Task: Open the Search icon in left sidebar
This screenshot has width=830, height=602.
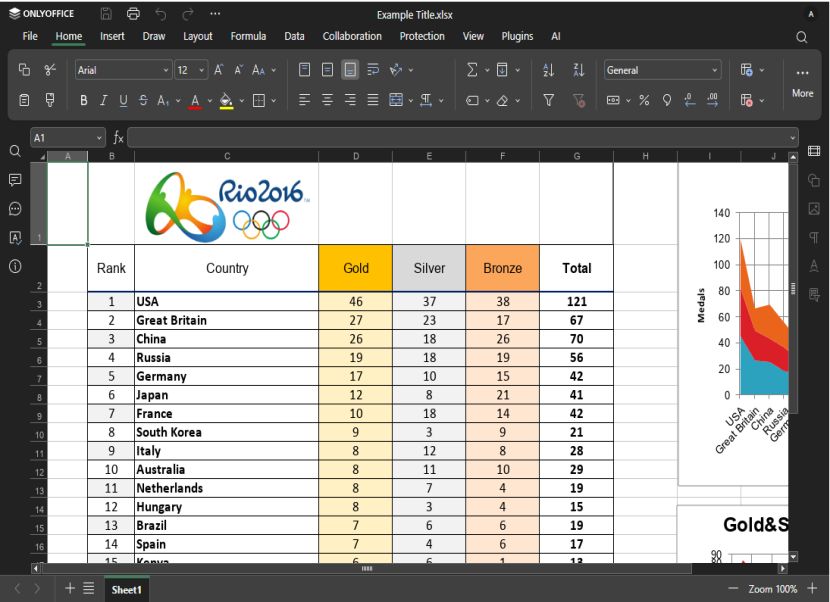Action: [x=15, y=151]
